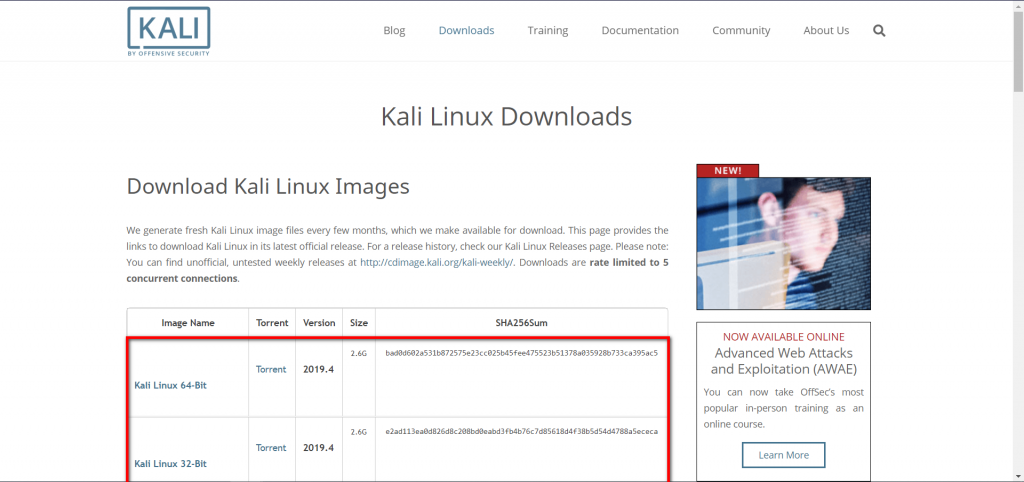Click the 2.6G size in 64-Bit row
Viewport: 1024px width, 482px height.
(x=359, y=353)
